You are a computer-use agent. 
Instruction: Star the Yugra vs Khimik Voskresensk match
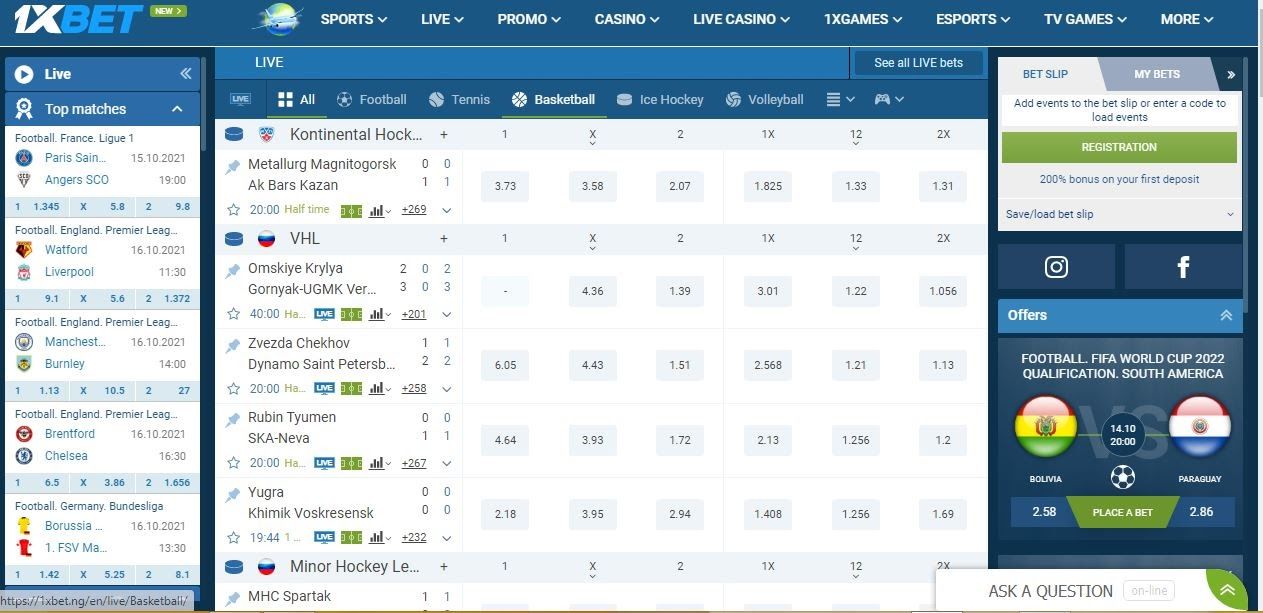click(233, 537)
